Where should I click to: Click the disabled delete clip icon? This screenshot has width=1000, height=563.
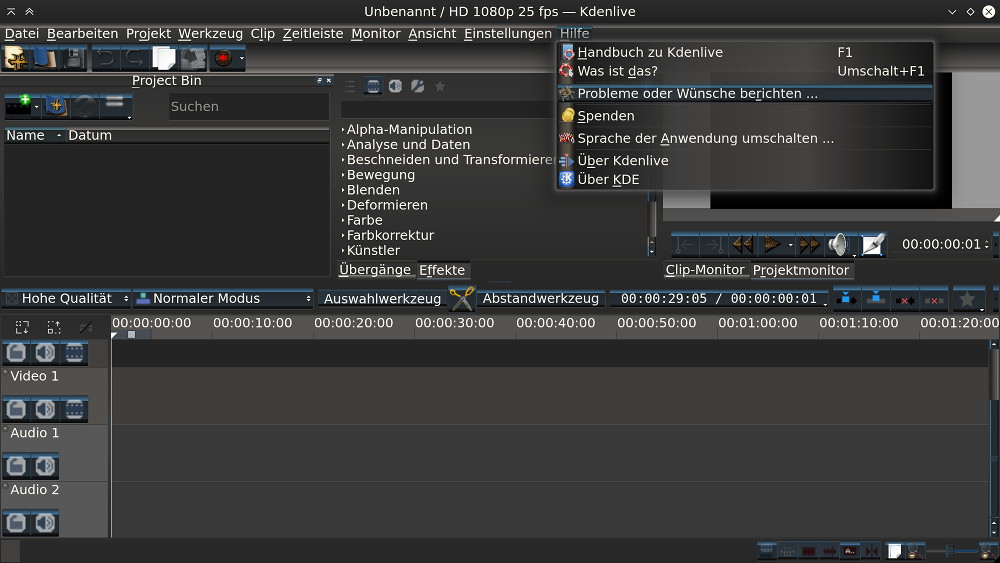(x=85, y=106)
